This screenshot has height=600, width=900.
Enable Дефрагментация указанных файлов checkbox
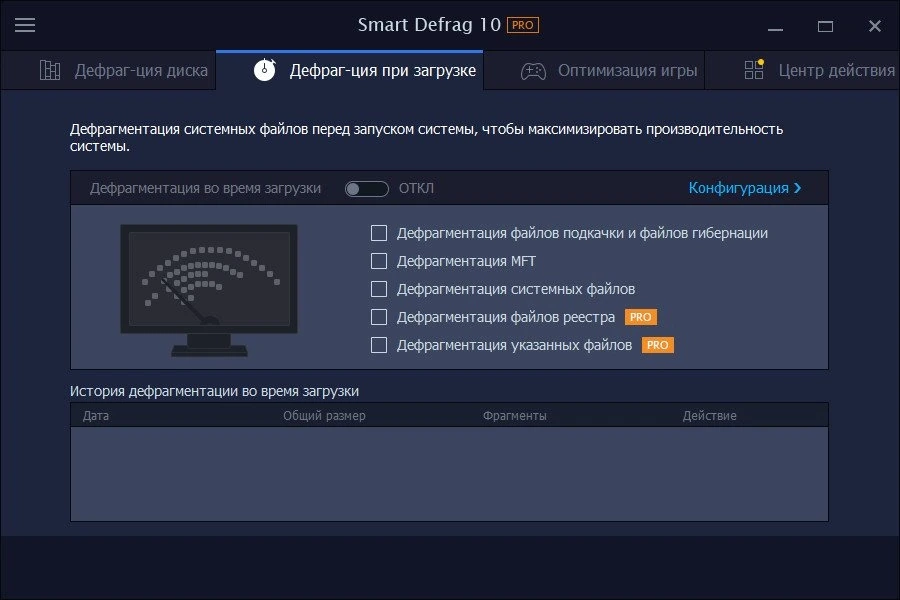tap(379, 345)
